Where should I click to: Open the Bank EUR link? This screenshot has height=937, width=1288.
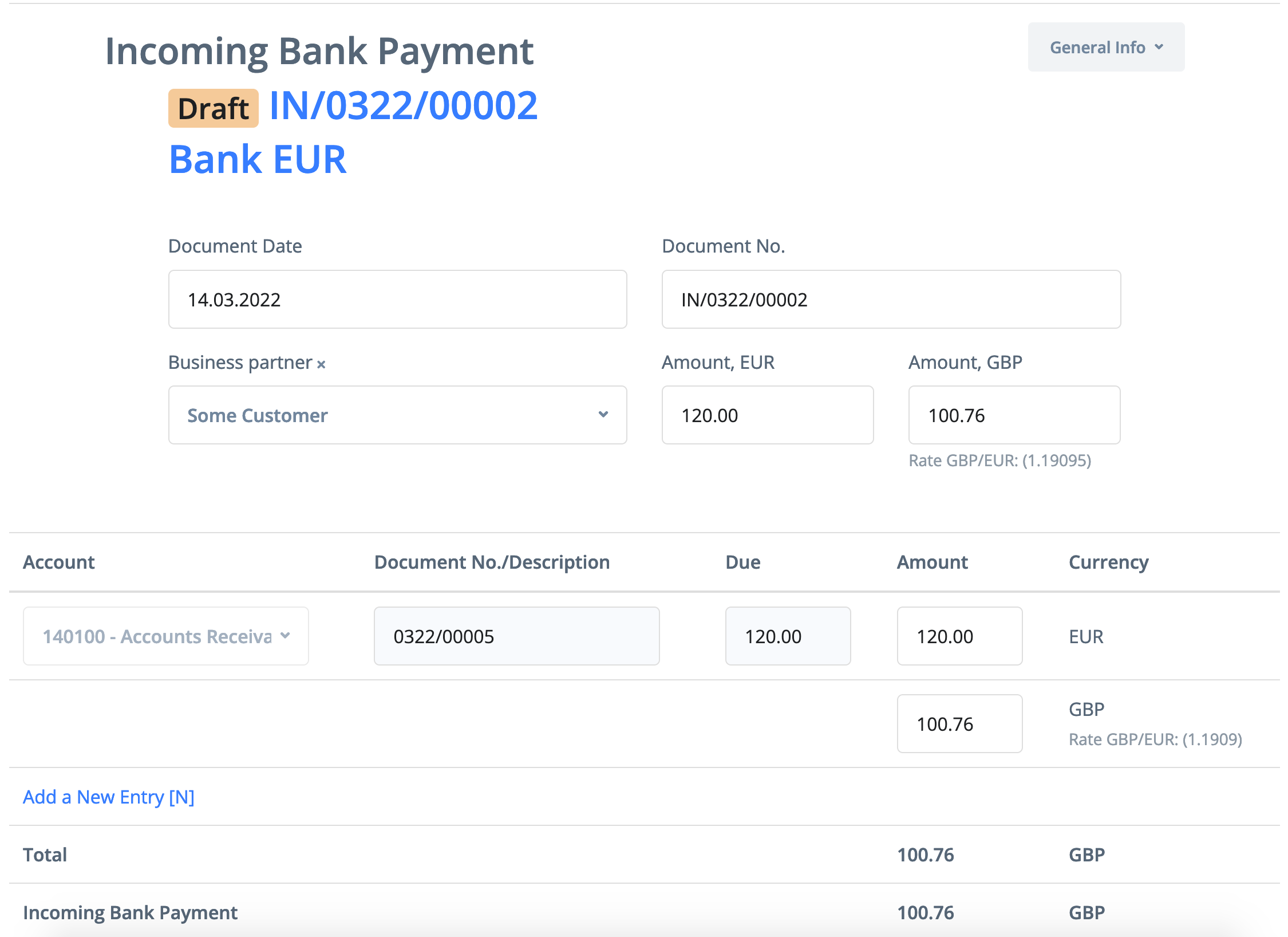pyautogui.click(x=258, y=159)
